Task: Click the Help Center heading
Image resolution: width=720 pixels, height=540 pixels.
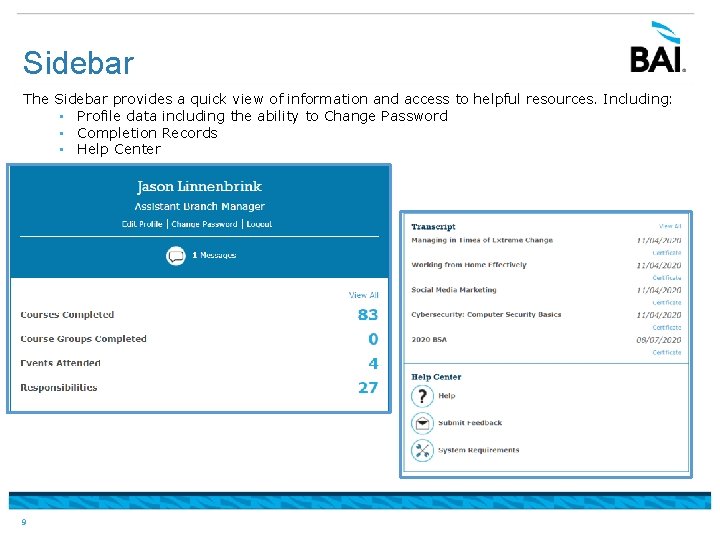Action: click(436, 377)
